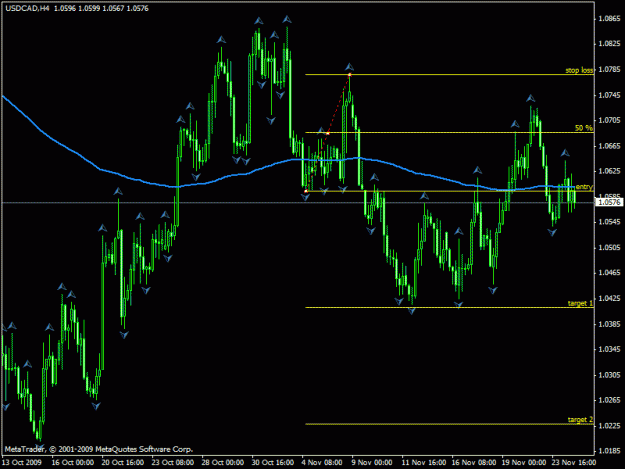Click the 1.0385 price axis label
This screenshot has width=625, height=469.
(609, 324)
